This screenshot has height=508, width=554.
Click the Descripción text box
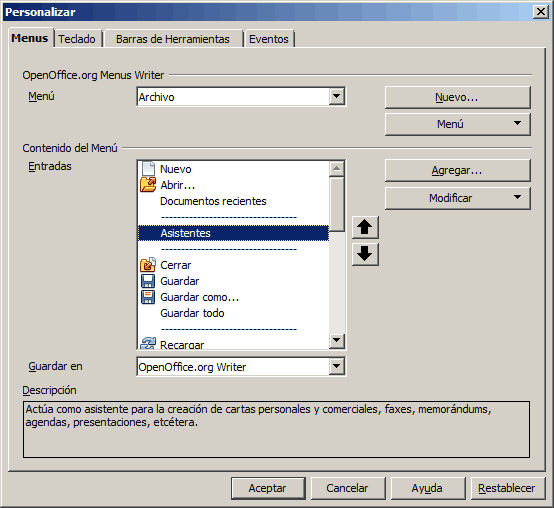tap(276, 429)
